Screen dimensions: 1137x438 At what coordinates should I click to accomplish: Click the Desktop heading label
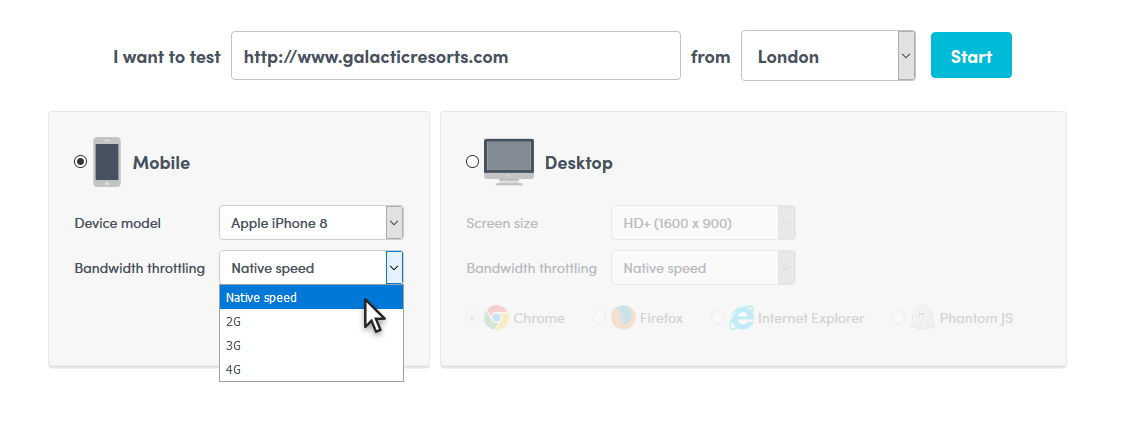[579, 162]
